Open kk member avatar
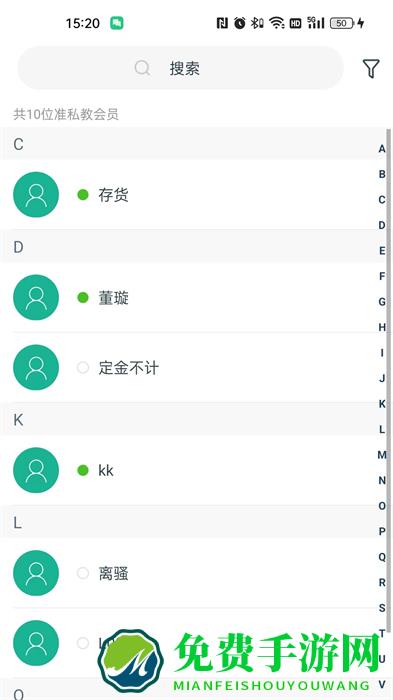This screenshot has width=393, height=700. [36, 470]
